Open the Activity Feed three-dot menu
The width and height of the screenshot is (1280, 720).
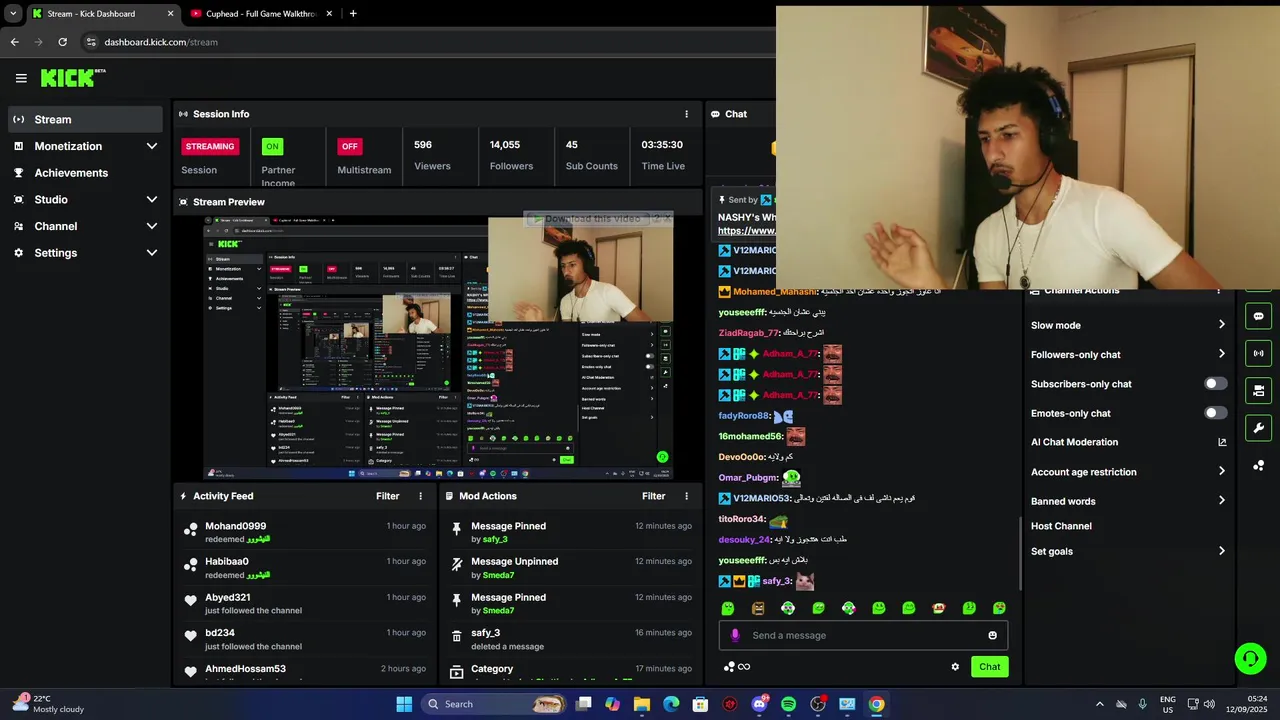coord(420,496)
